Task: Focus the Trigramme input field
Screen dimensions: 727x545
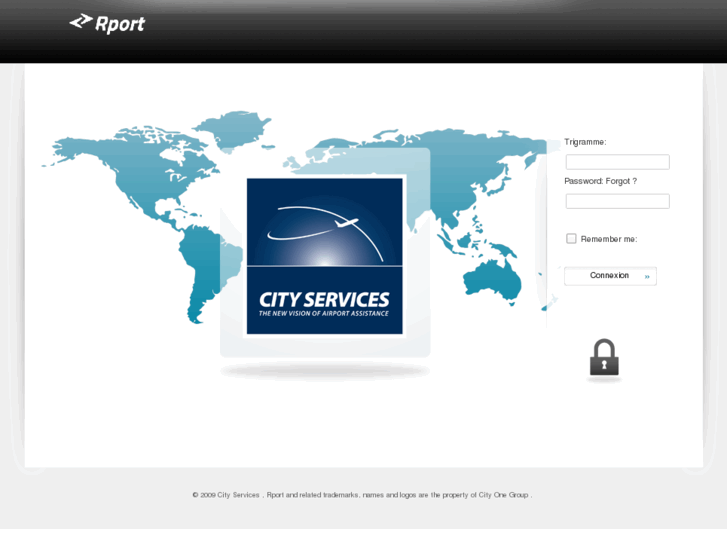Action: click(x=618, y=162)
